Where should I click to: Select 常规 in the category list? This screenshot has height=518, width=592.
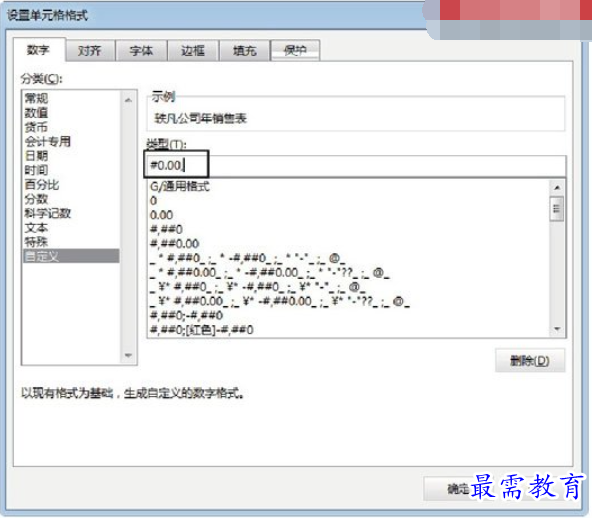tap(71, 98)
